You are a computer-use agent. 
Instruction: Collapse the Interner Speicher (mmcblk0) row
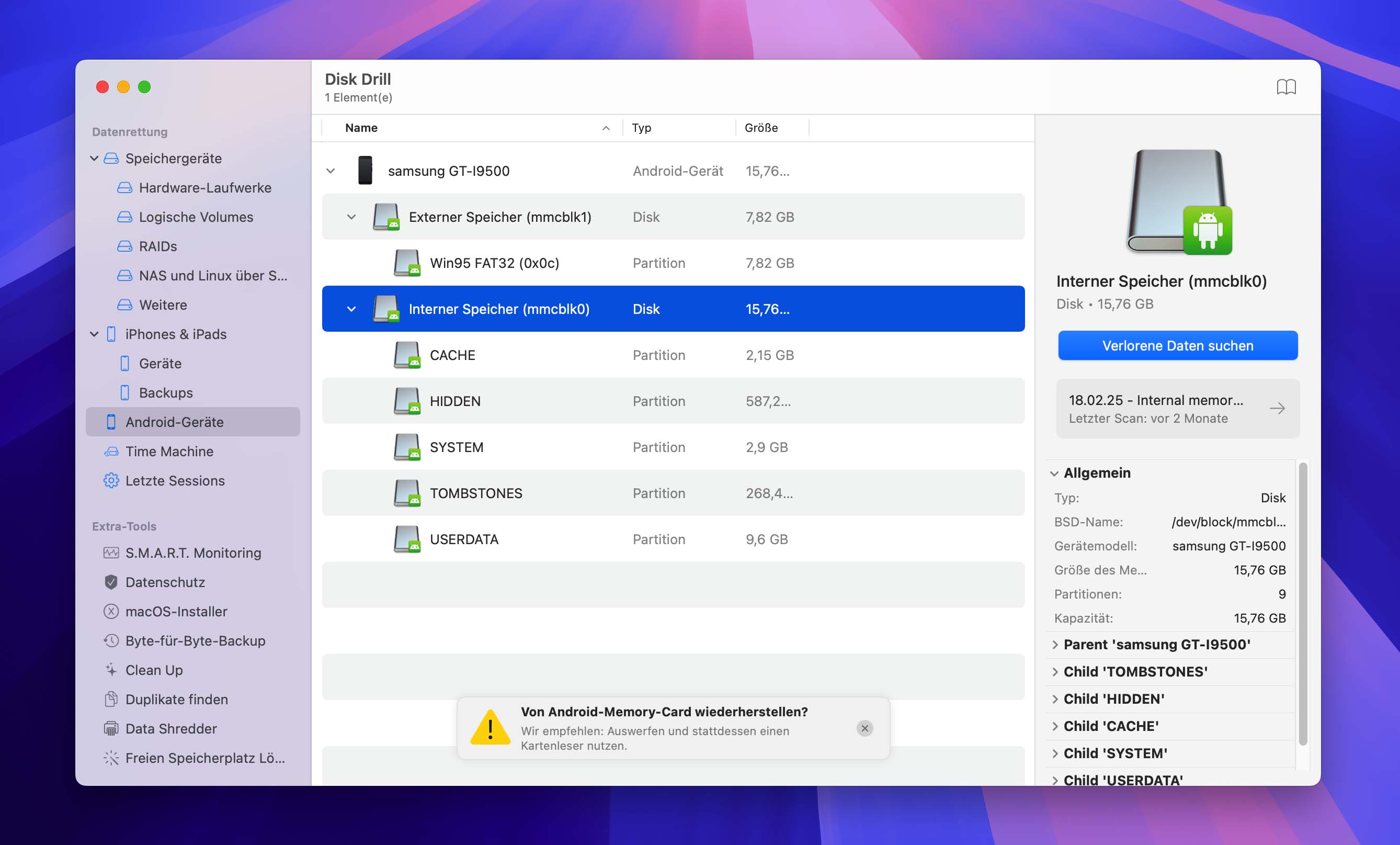(x=351, y=309)
